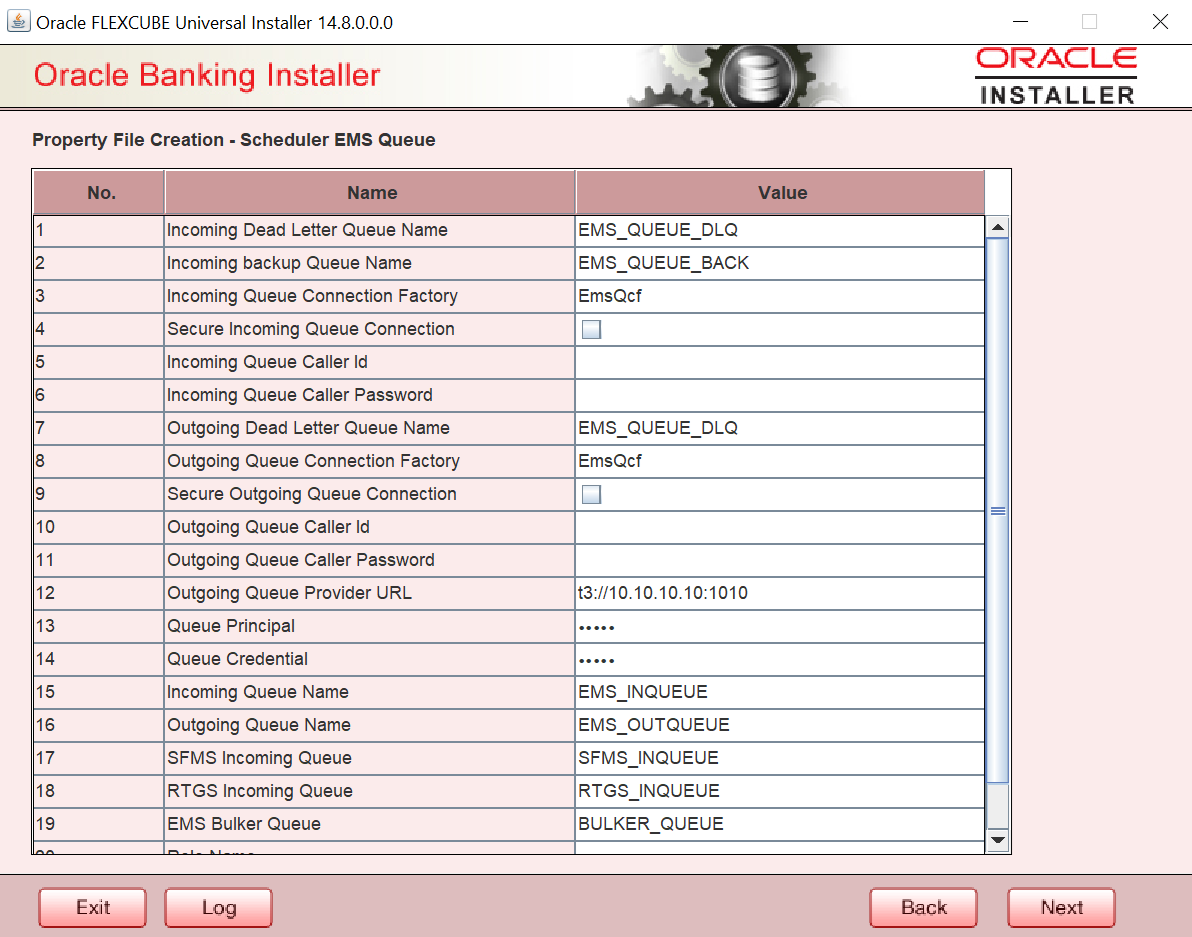Close the installer window
Screen dimensions: 1192x937
click(1159, 21)
